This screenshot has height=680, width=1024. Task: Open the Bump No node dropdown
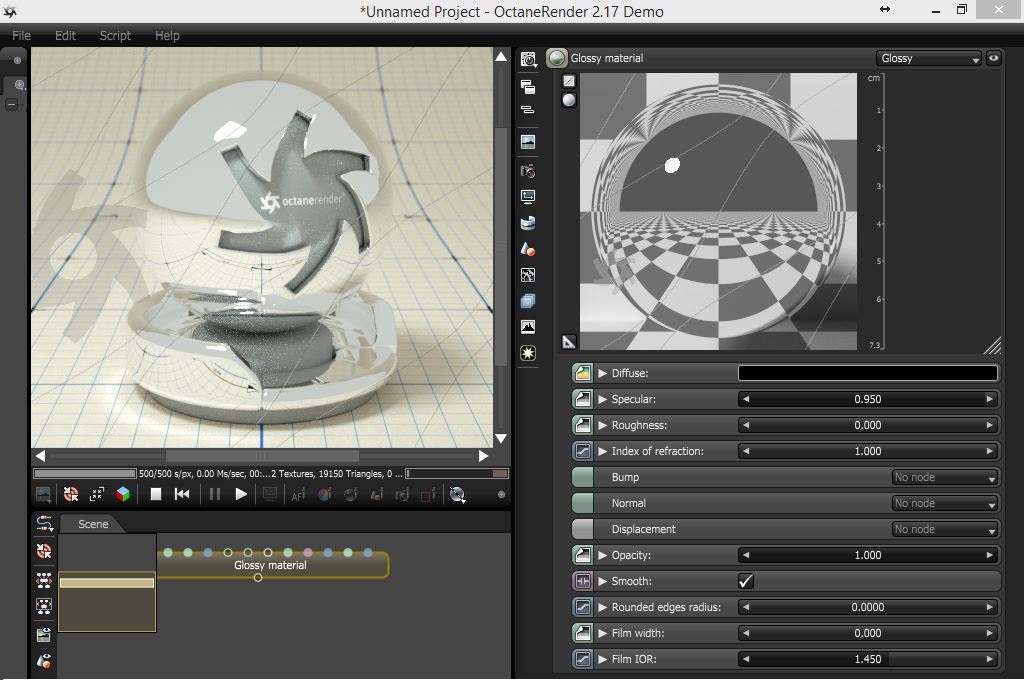[944, 478]
